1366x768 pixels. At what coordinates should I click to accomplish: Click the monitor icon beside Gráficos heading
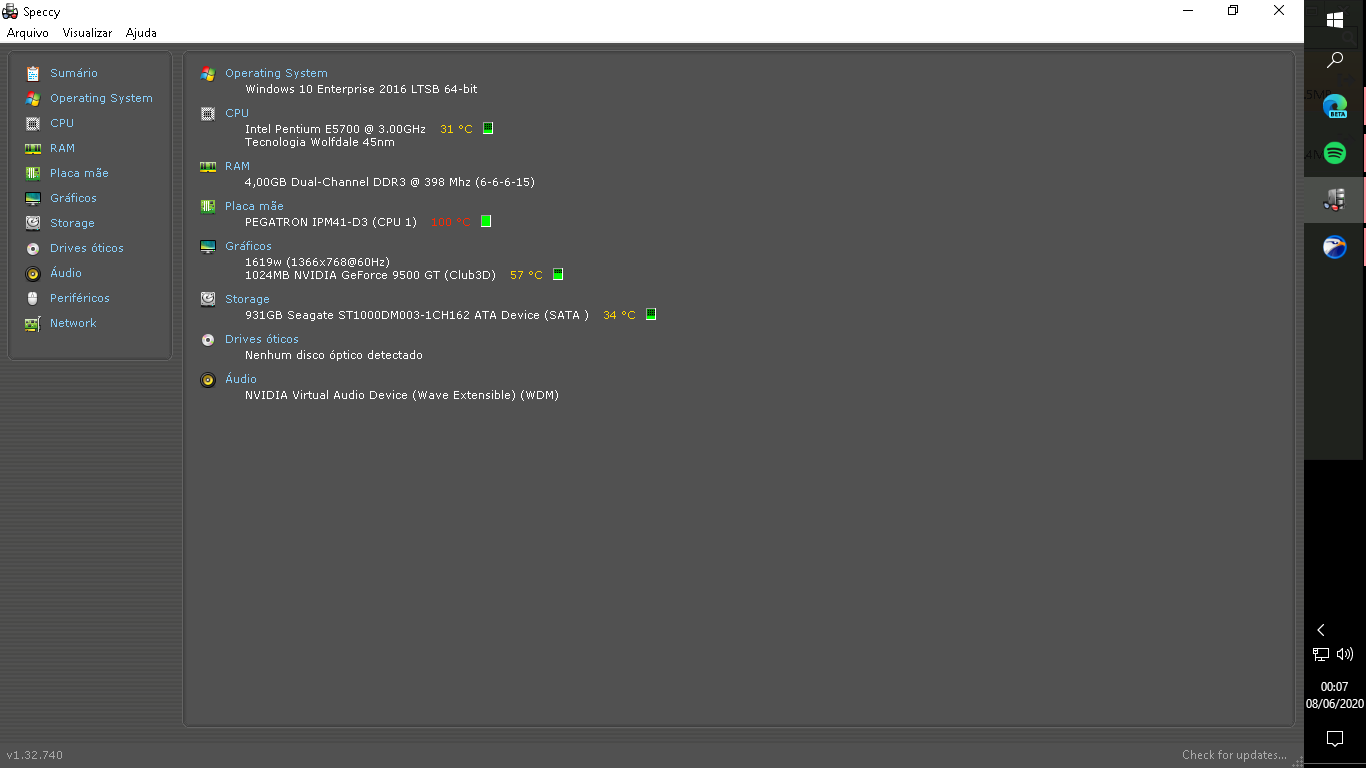pyautogui.click(x=208, y=246)
